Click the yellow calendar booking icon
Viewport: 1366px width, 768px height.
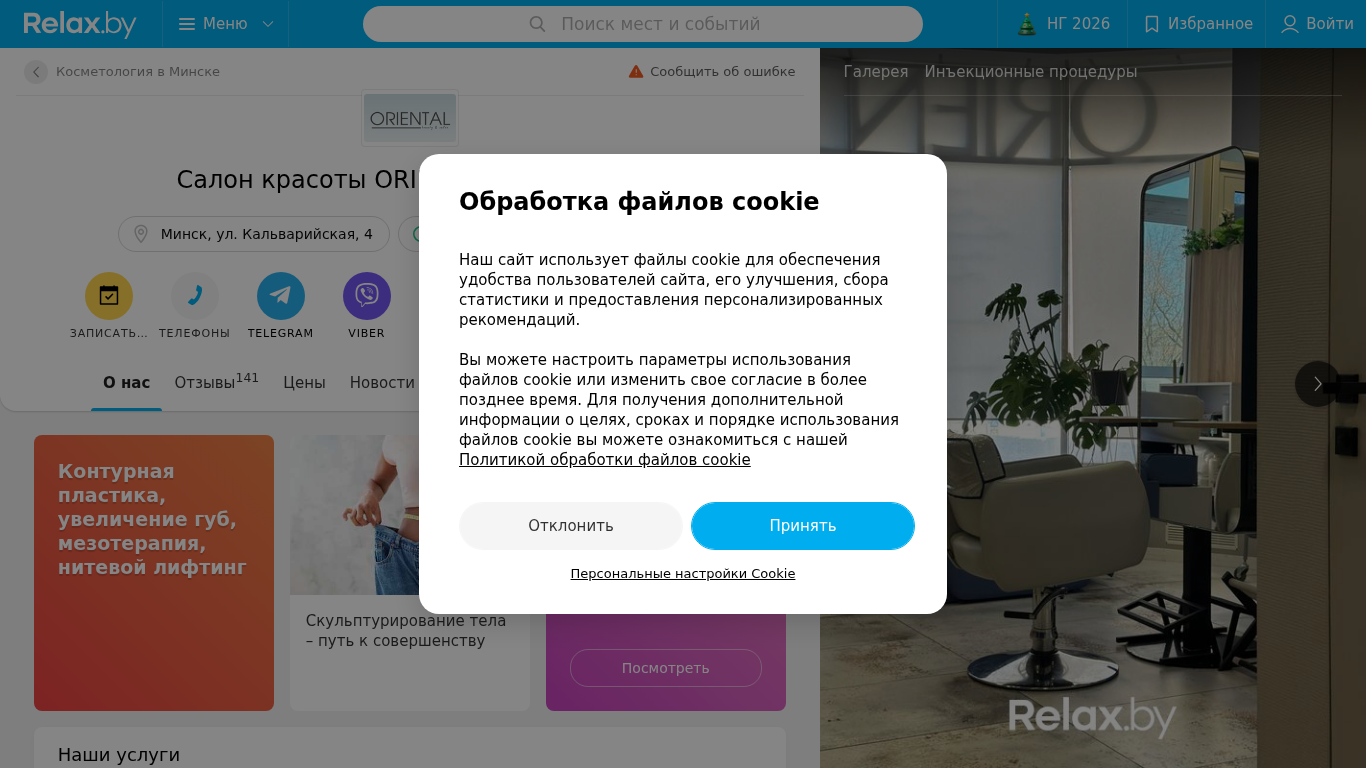click(x=109, y=296)
